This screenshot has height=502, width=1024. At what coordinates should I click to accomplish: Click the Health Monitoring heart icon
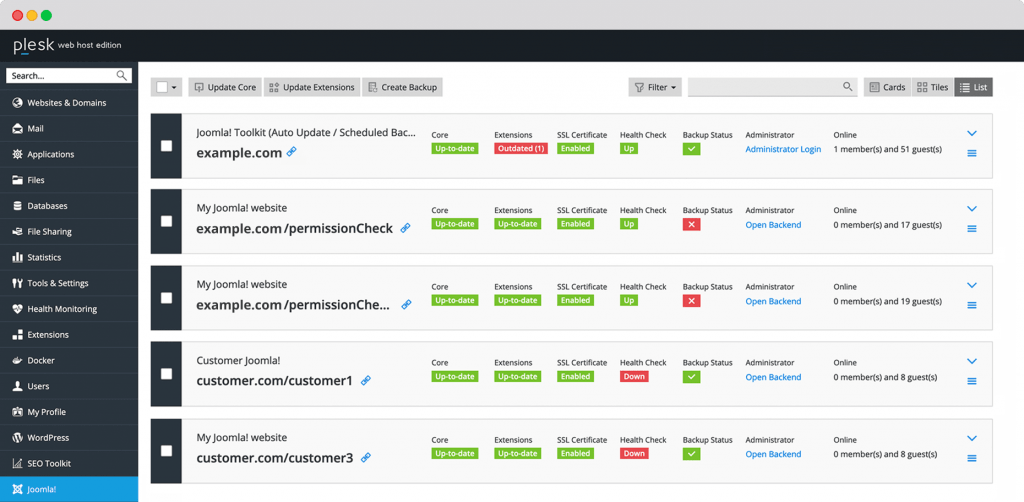pos(17,309)
